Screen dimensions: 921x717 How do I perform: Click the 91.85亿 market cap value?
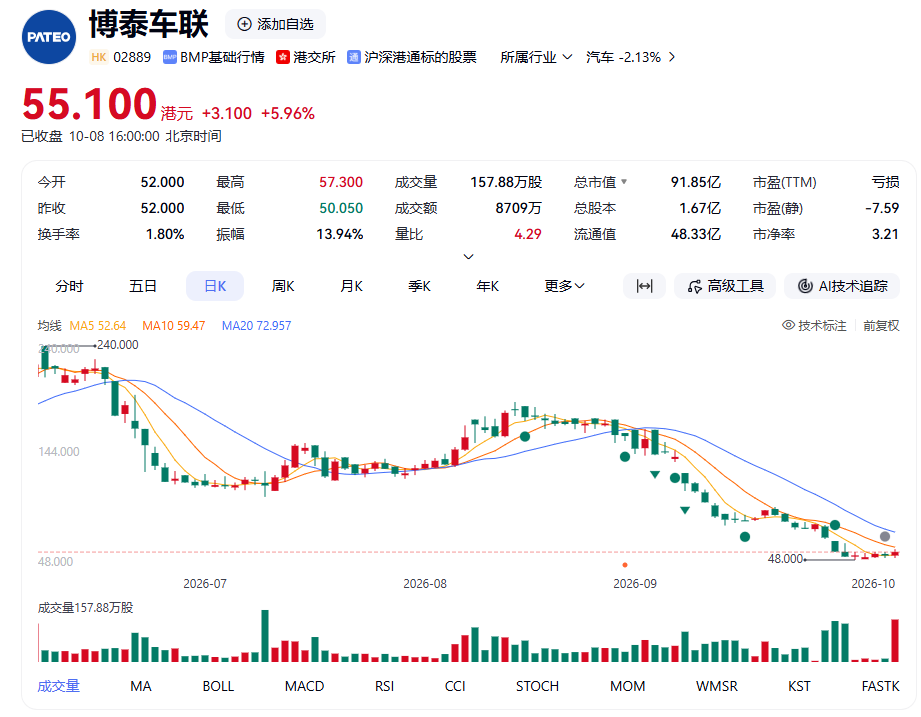[695, 182]
